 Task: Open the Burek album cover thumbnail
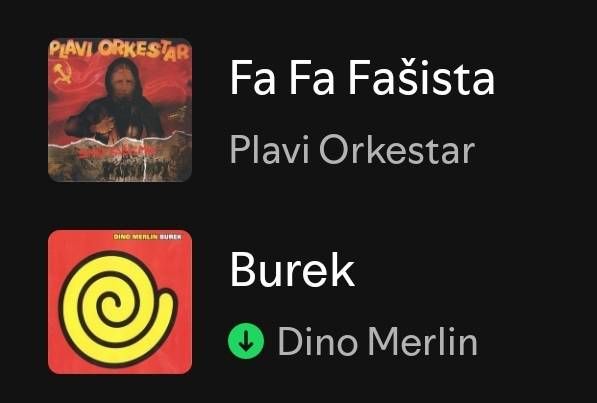(120, 302)
